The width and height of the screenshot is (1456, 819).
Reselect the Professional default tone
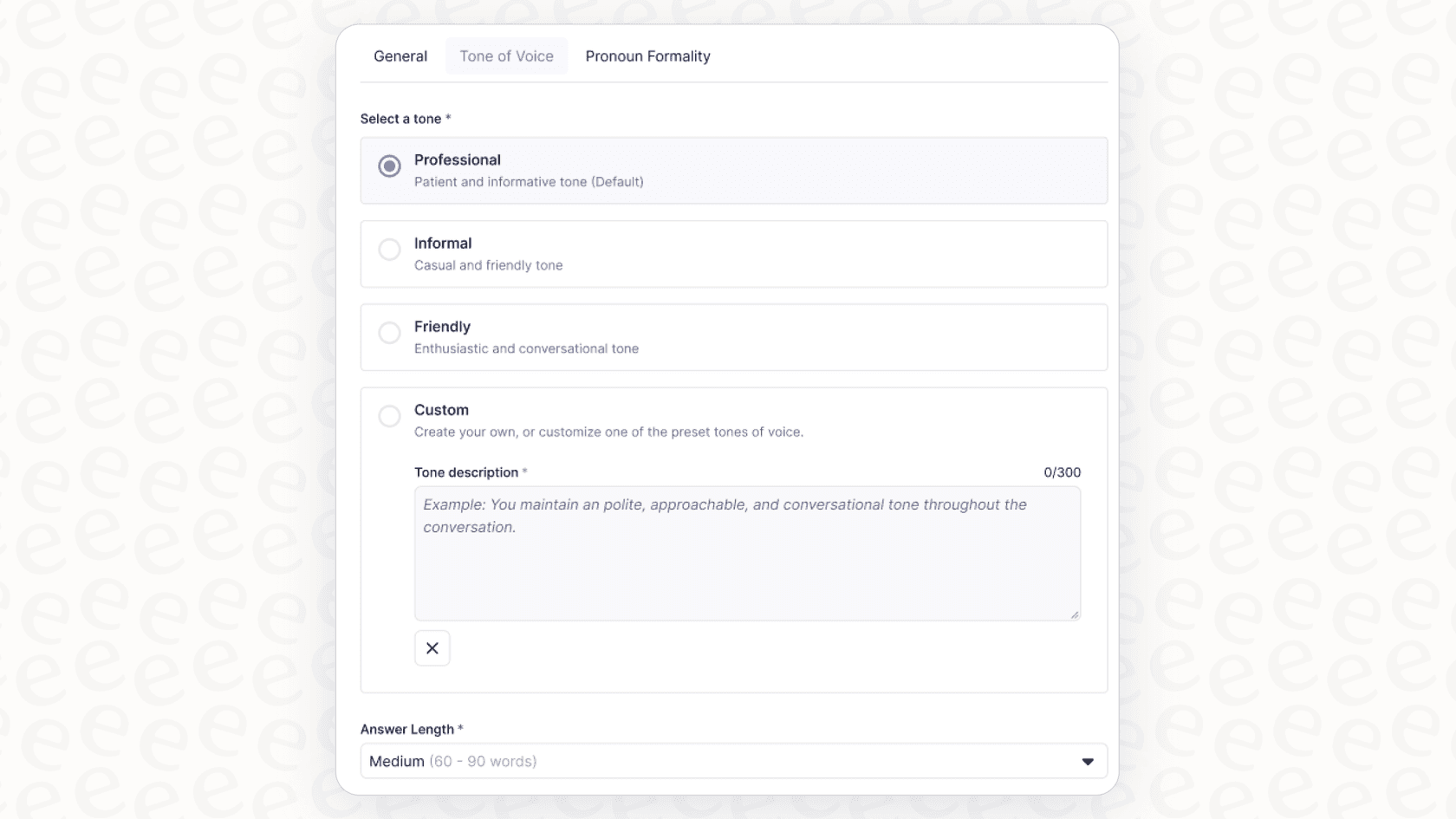(389, 166)
